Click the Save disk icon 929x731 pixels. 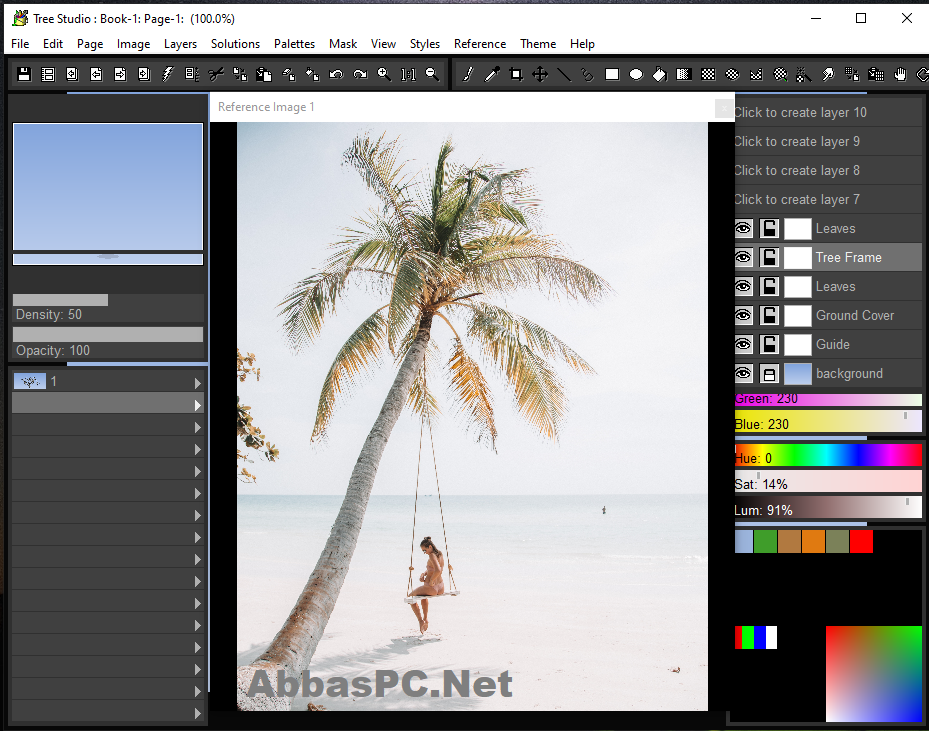pyautogui.click(x=24, y=74)
